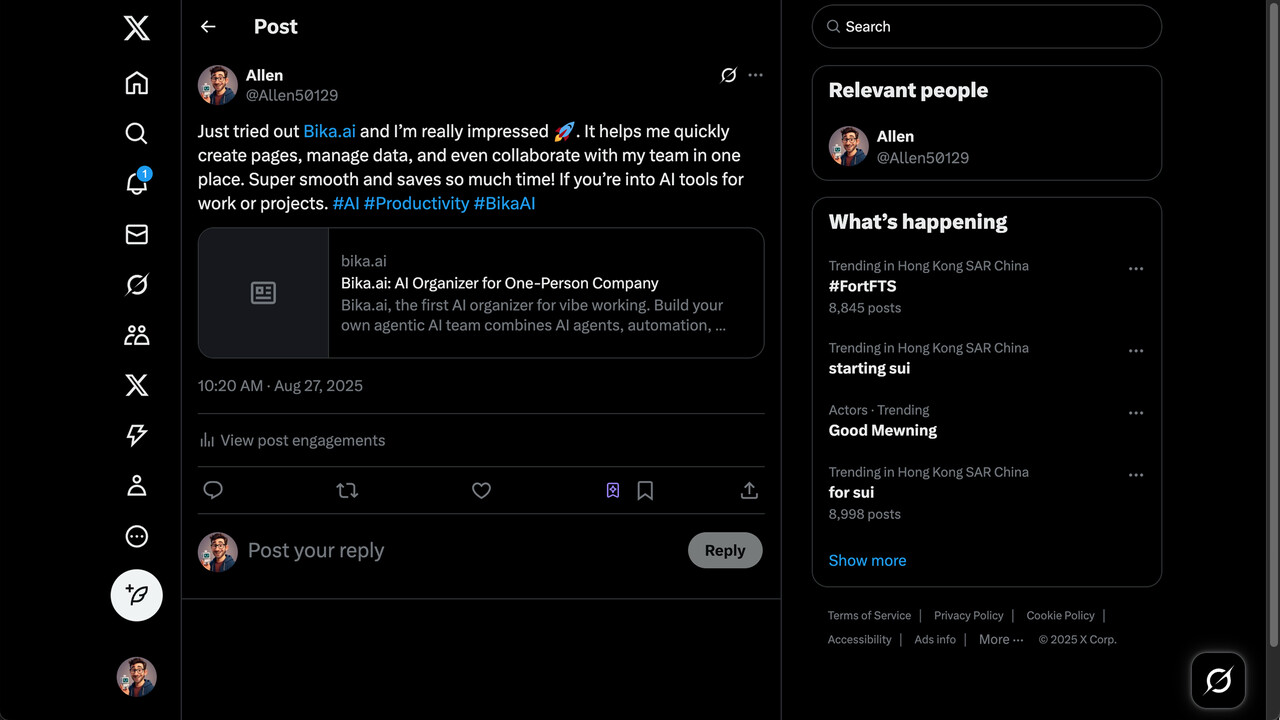Viewport: 1280px width, 720px height.
Task: Like Allen's post with the heart
Action: [x=481, y=490]
